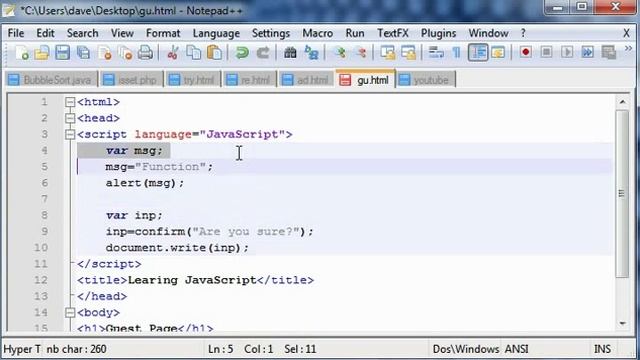Click the Zoom In toolbar icon
This screenshot has height=360, width=640.
[x=340, y=53]
